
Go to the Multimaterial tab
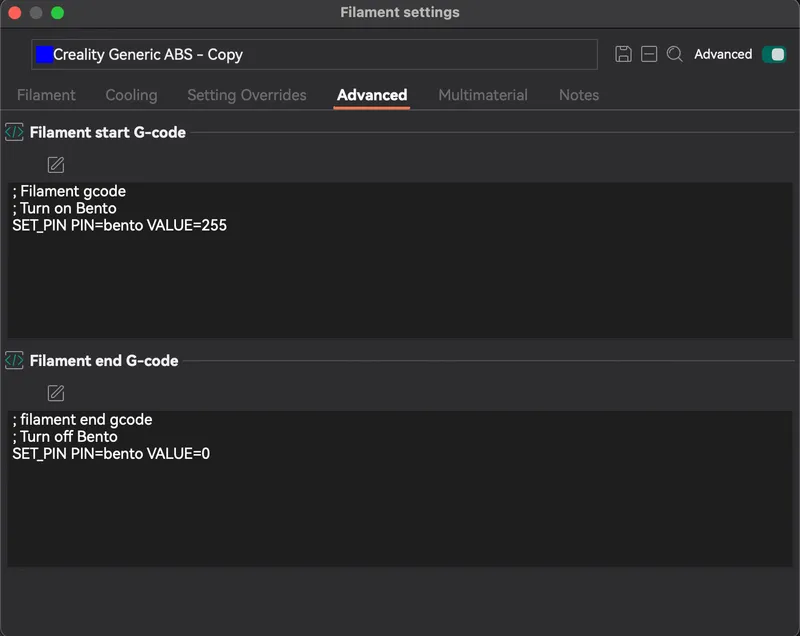click(x=483, y=95)
